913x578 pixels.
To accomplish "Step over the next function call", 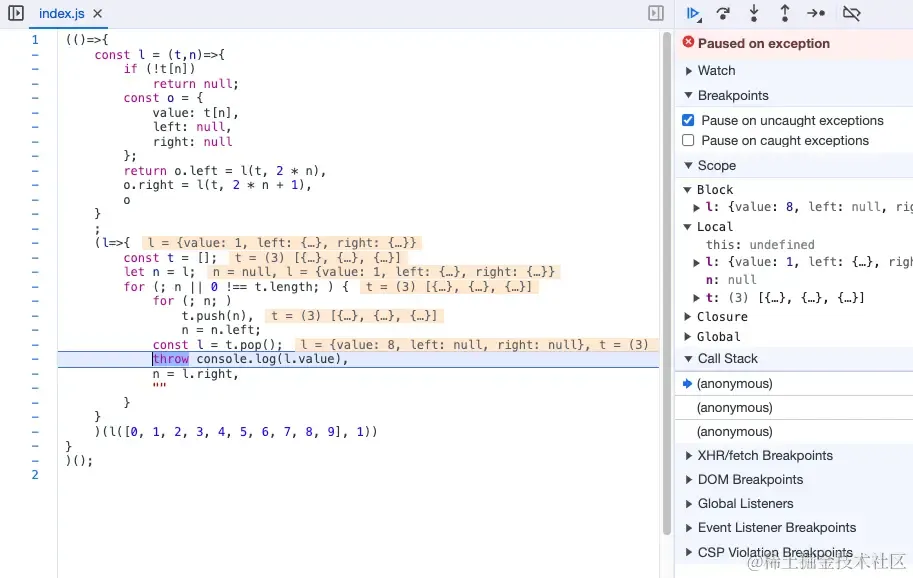I will (723, 13).
